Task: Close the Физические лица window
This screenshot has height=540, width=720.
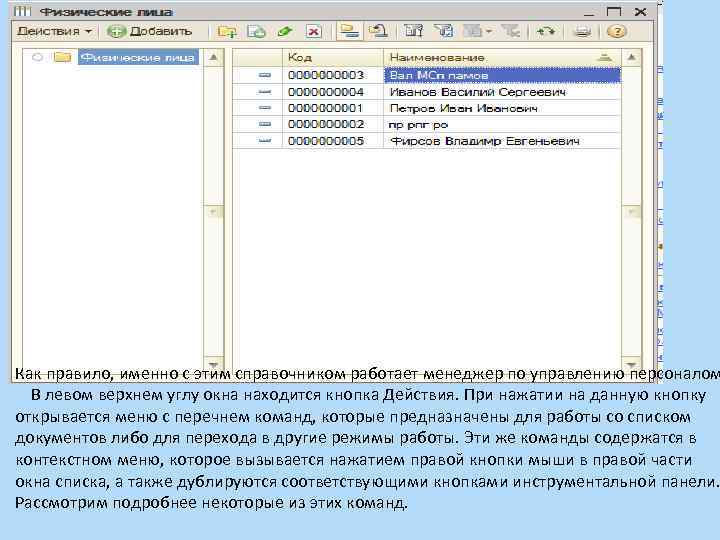Action: coord(640,11)
